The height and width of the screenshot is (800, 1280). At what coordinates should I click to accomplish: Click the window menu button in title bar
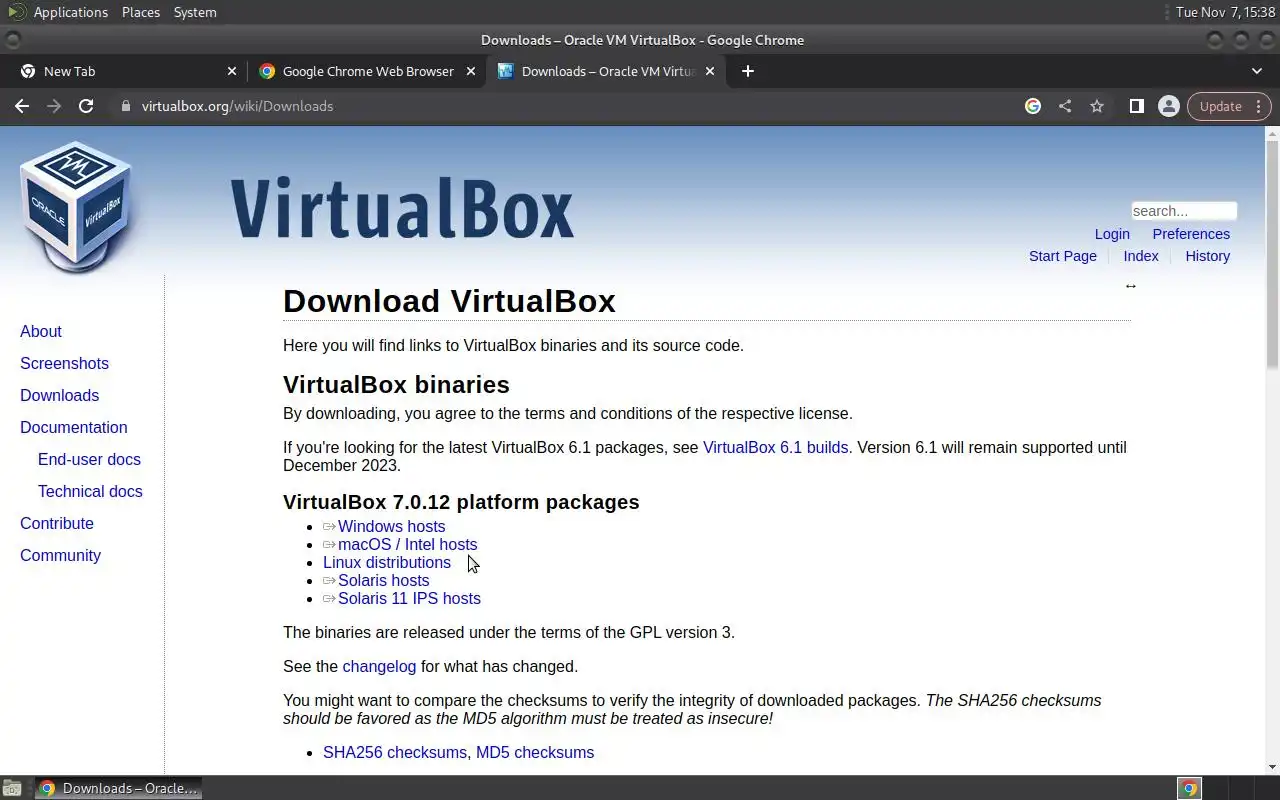[12, 40]
